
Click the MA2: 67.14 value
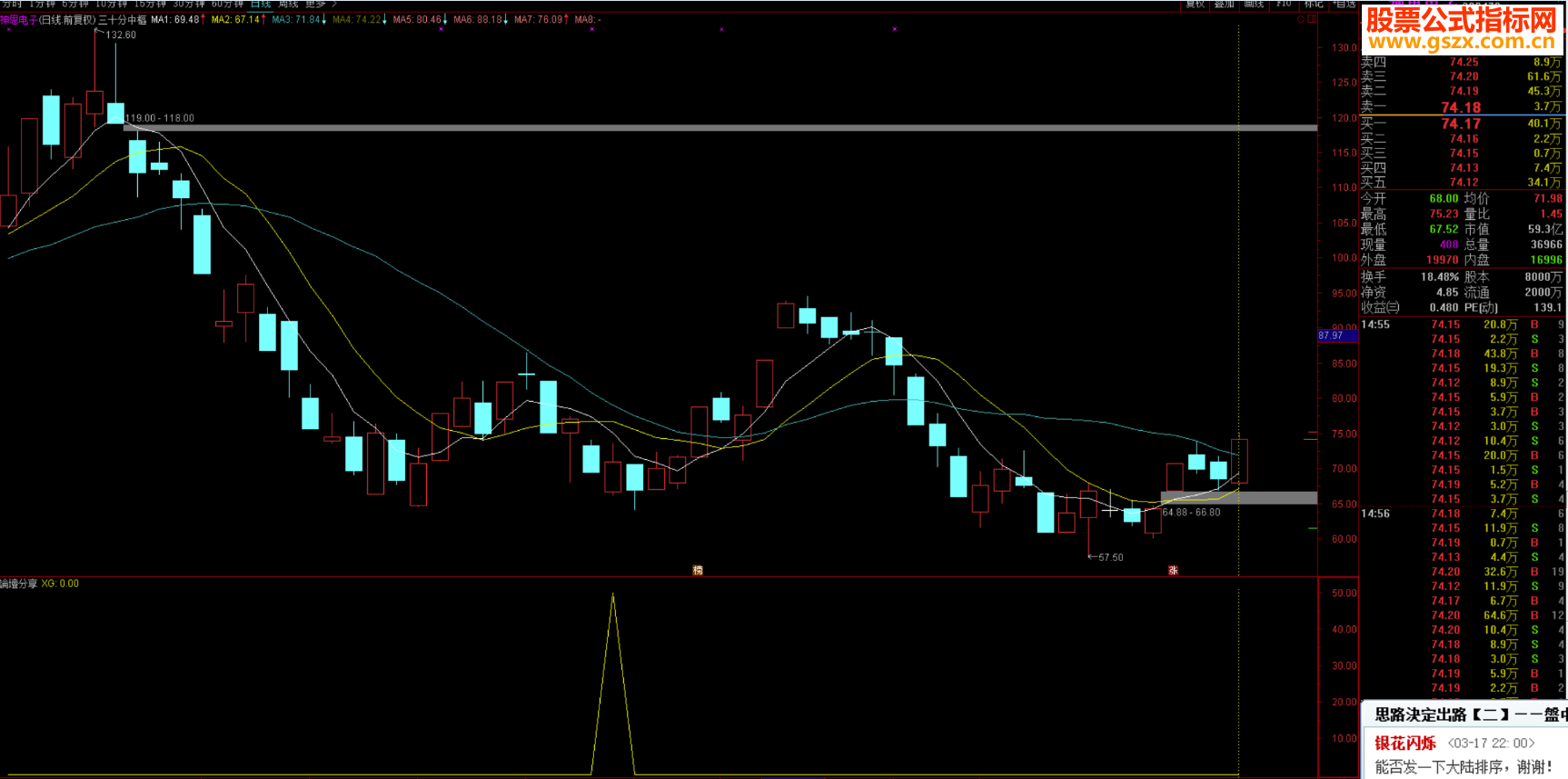pos(235,19)
